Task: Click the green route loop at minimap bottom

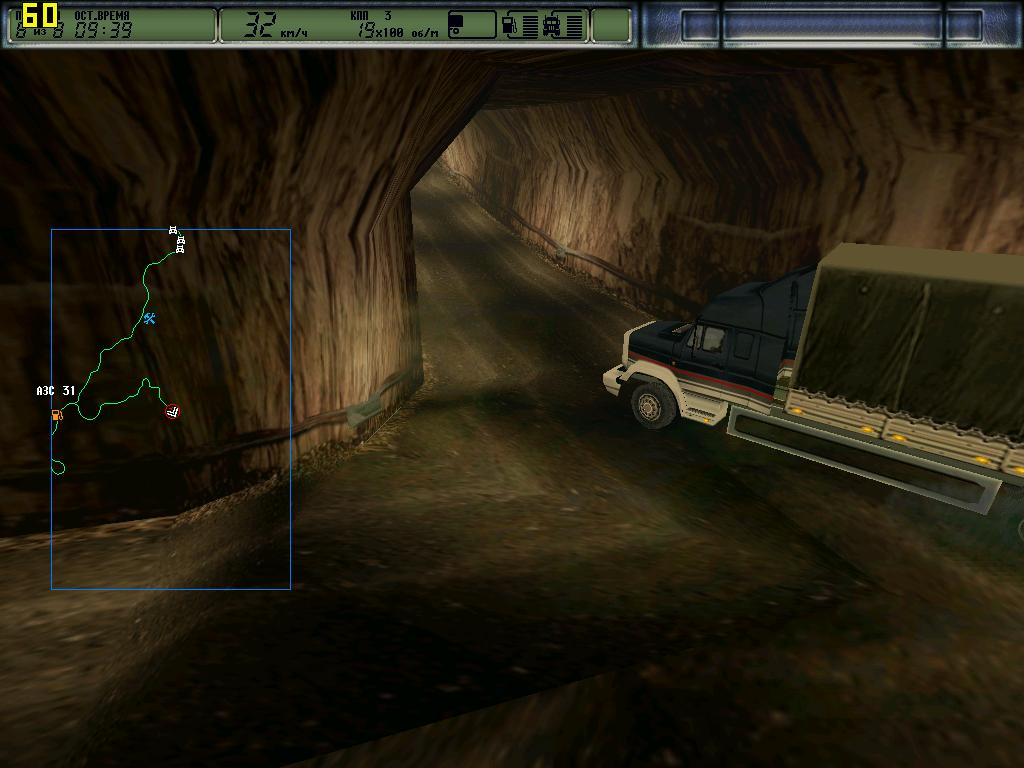Action: tap(58, 466)
